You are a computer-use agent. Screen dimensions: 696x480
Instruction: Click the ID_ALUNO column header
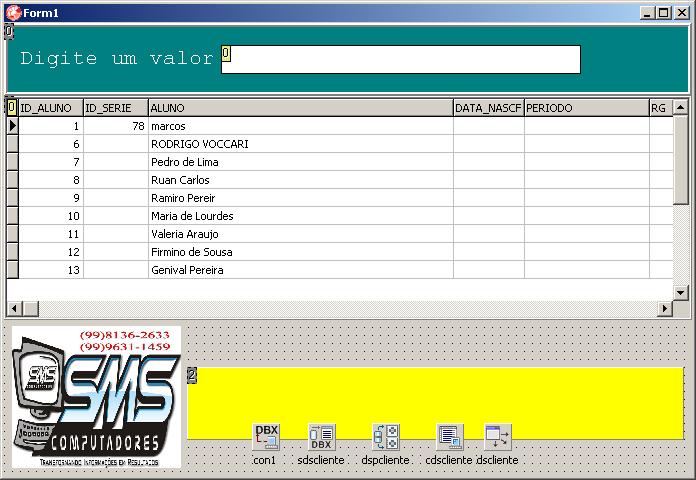click(50, 108)
